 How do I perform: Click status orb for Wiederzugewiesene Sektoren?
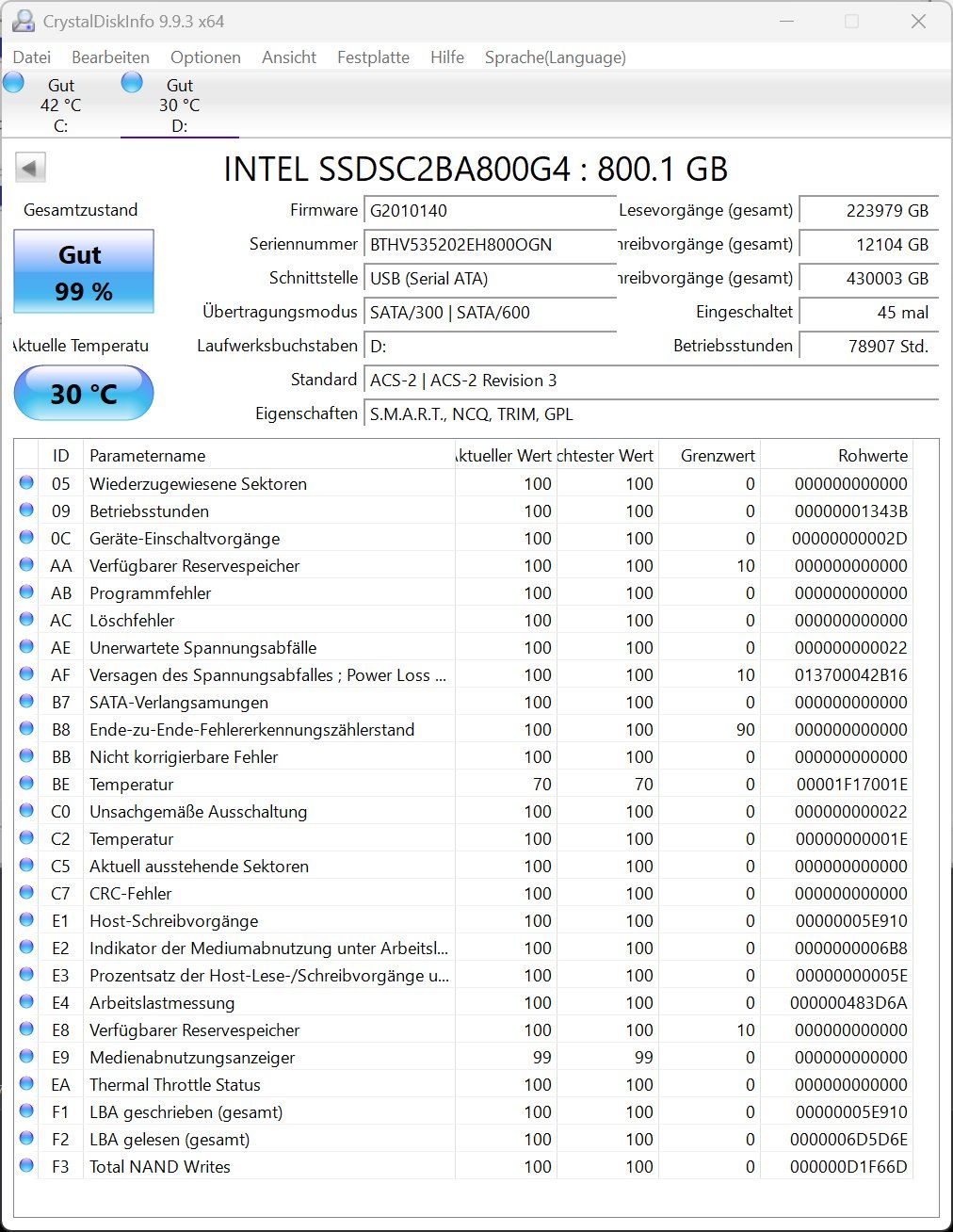point(26,483)
